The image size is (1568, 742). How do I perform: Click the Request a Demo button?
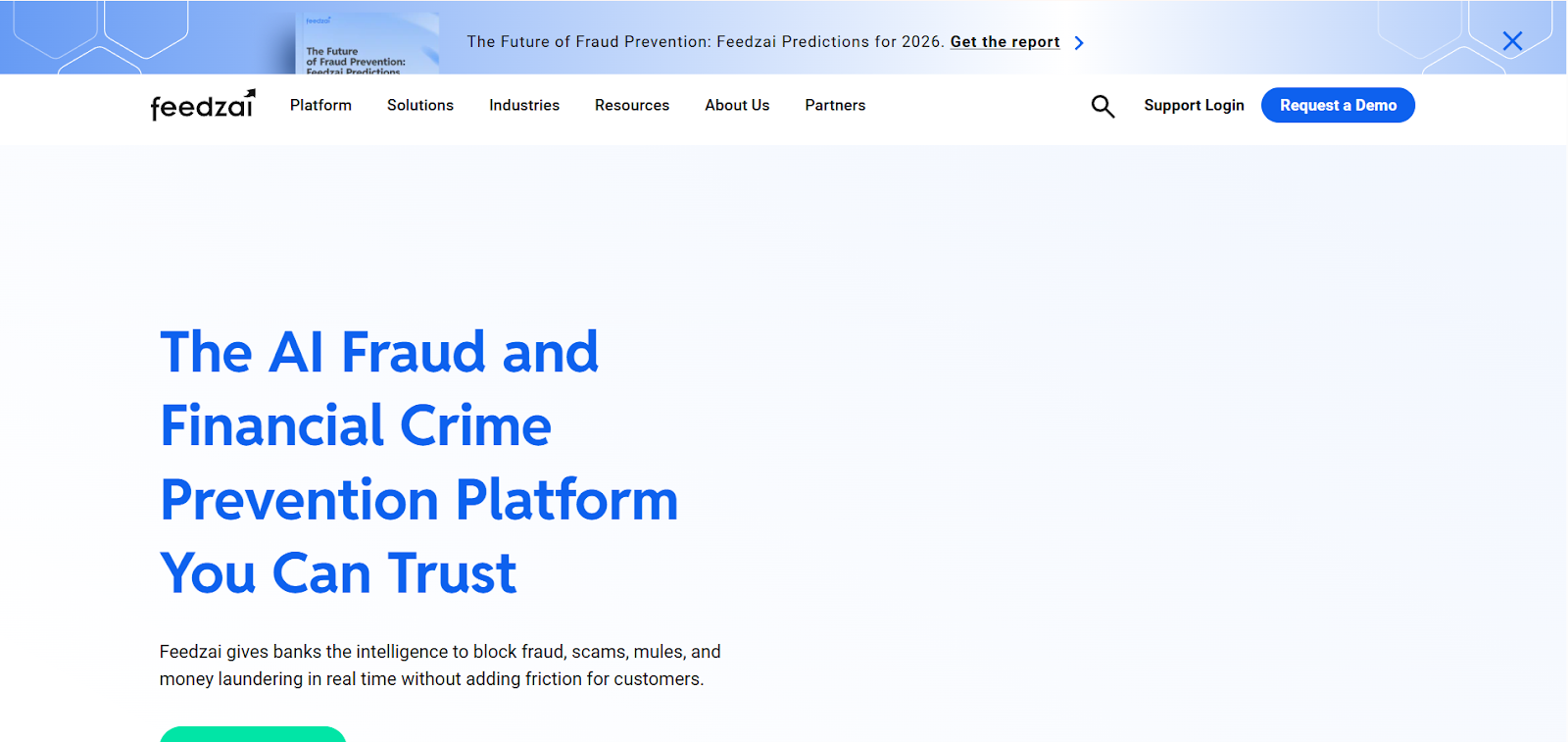(x=1338, y=105)
